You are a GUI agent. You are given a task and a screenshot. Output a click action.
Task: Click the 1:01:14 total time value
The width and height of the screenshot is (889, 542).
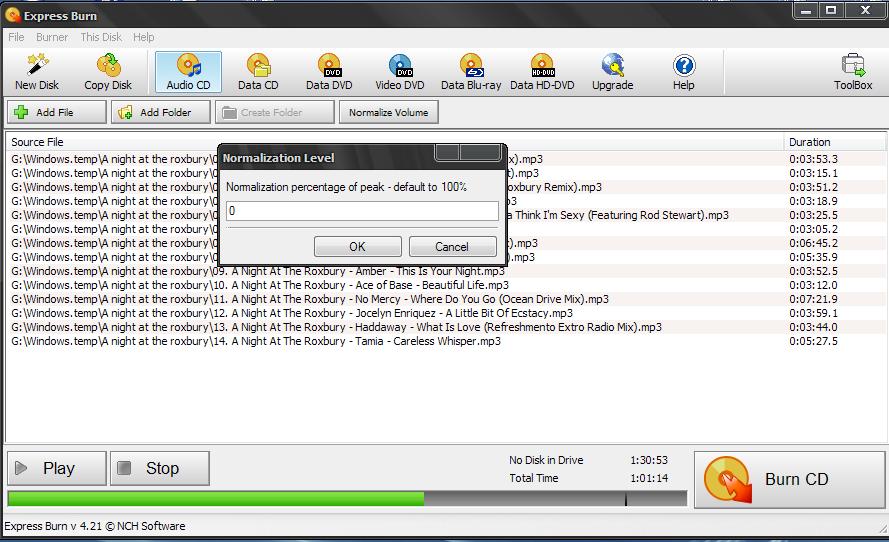pyautogui.click(x=649, y=478)
